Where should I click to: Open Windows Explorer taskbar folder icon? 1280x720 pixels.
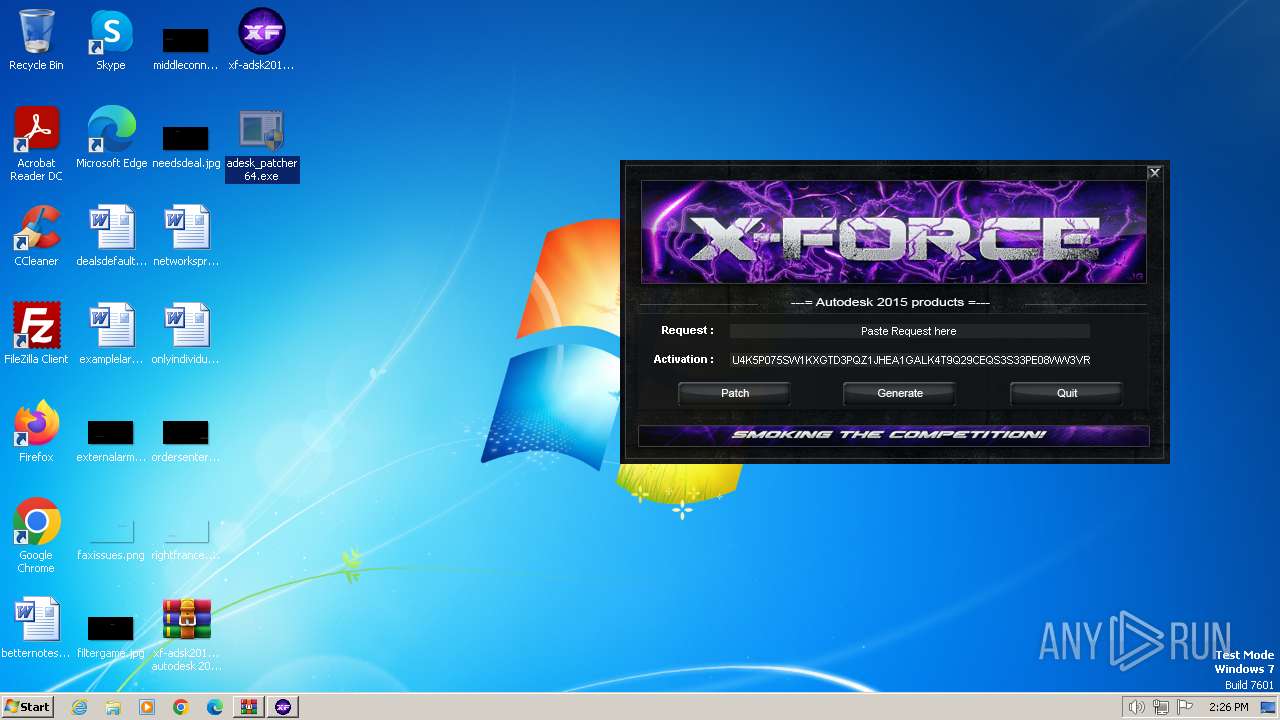(x=113, y=707)
